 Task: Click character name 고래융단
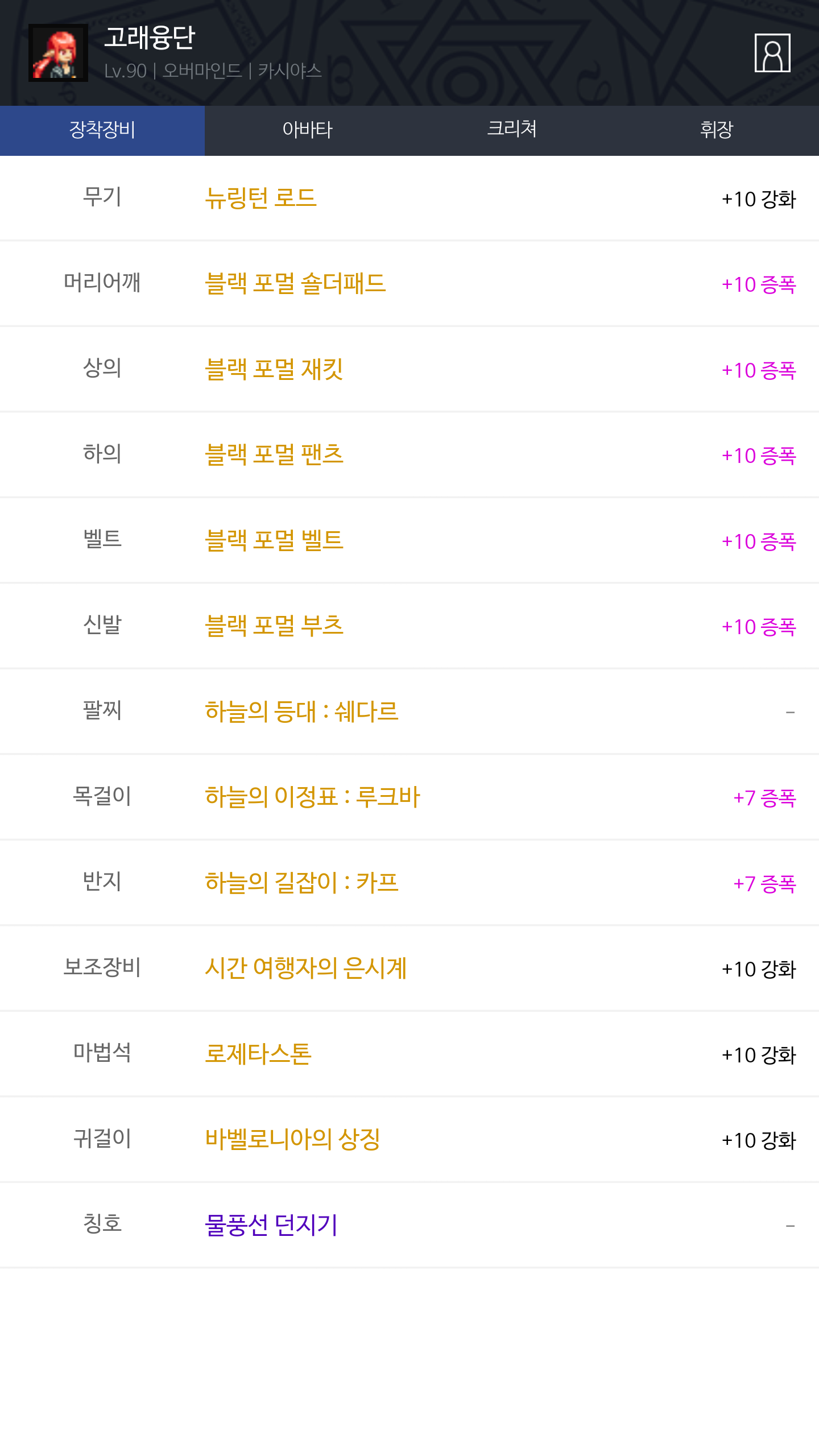[150, 38]
